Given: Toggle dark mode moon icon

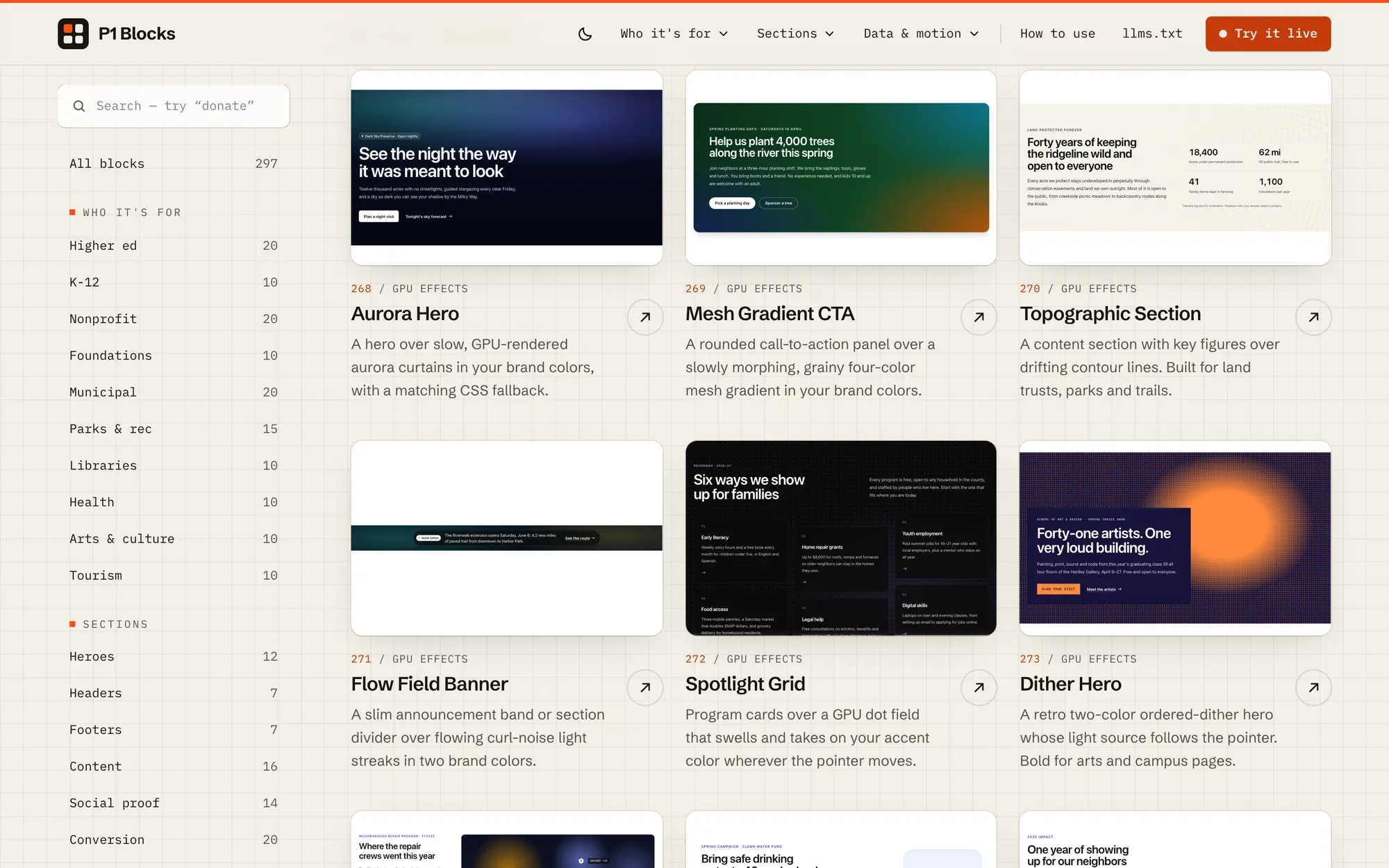Looking at the screenshot, I should tap(585, 33).
